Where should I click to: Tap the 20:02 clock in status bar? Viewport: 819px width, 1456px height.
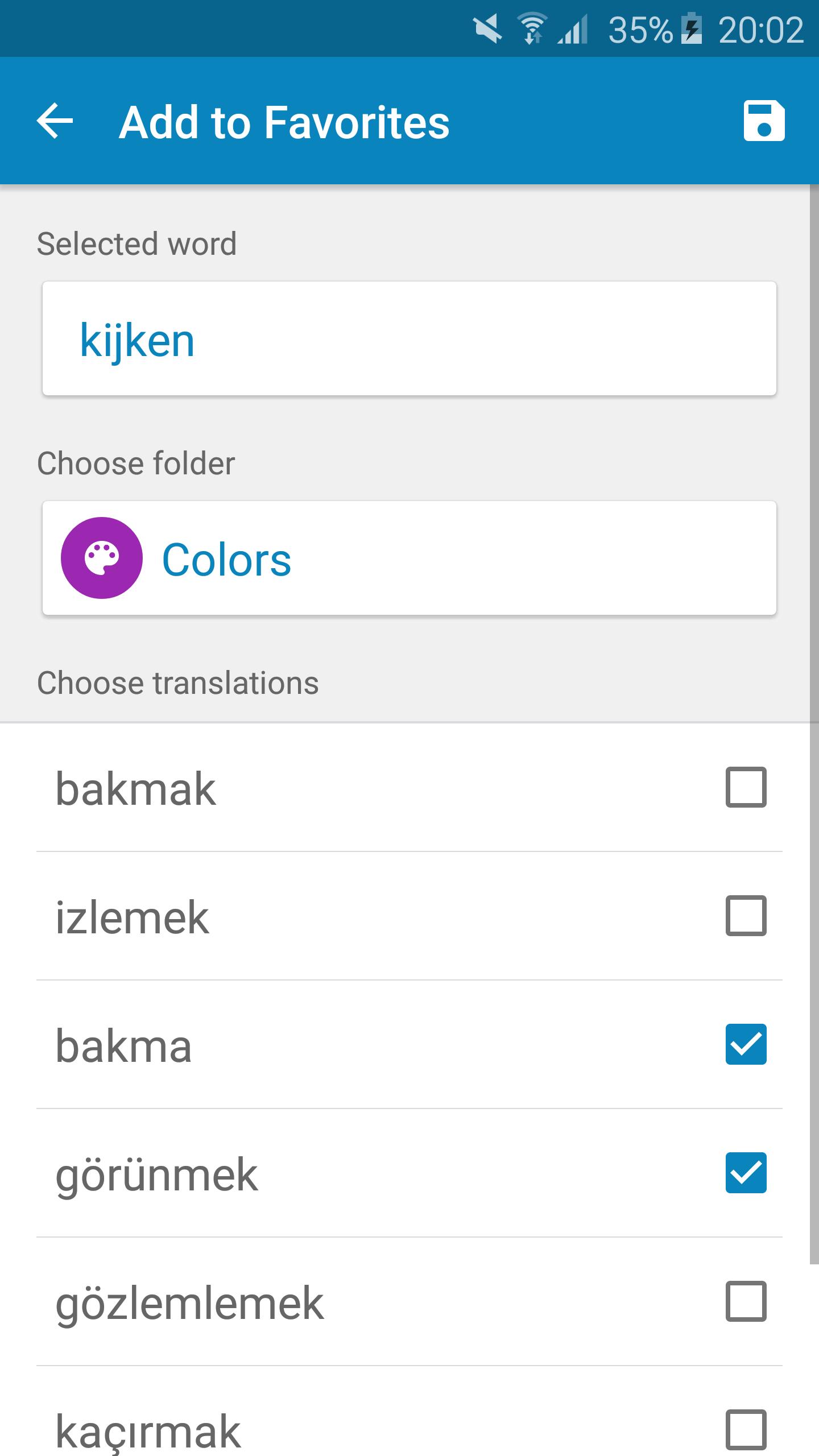(x=761, y=30)
